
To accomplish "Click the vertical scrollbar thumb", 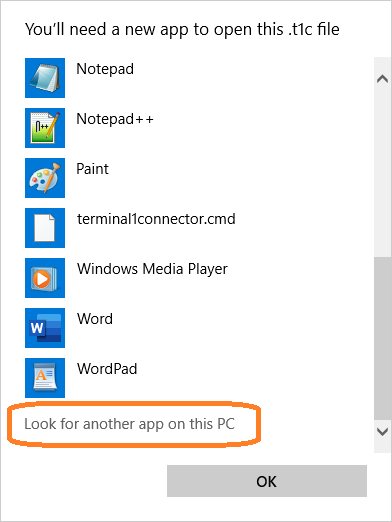I will (382, 338).
